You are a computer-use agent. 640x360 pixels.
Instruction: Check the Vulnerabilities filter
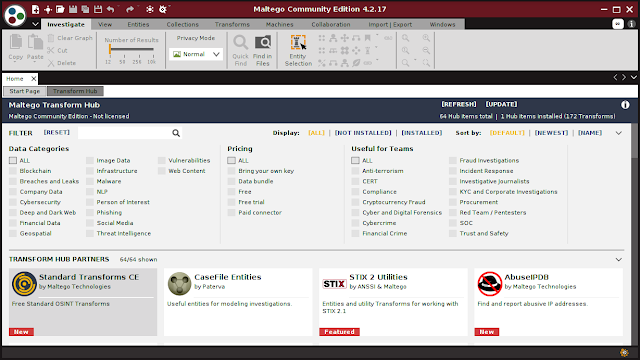pyautogui.click(x=162, y=160)
